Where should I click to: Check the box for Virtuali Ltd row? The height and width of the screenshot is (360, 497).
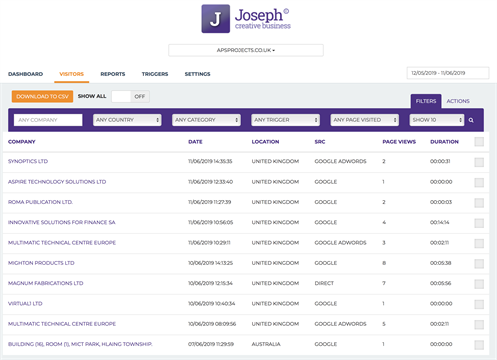point(479,304)
